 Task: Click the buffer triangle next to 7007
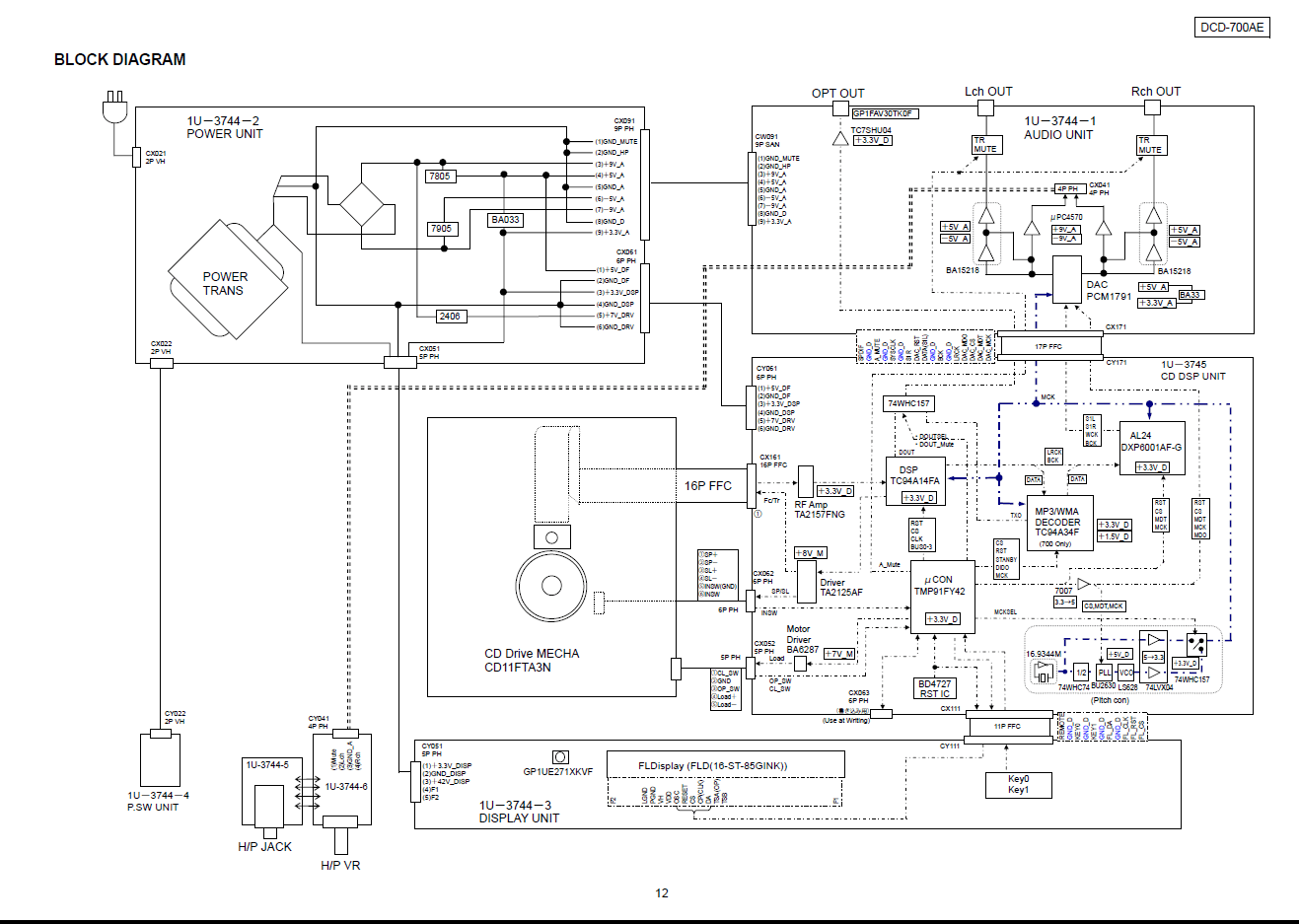[1083, 585]
